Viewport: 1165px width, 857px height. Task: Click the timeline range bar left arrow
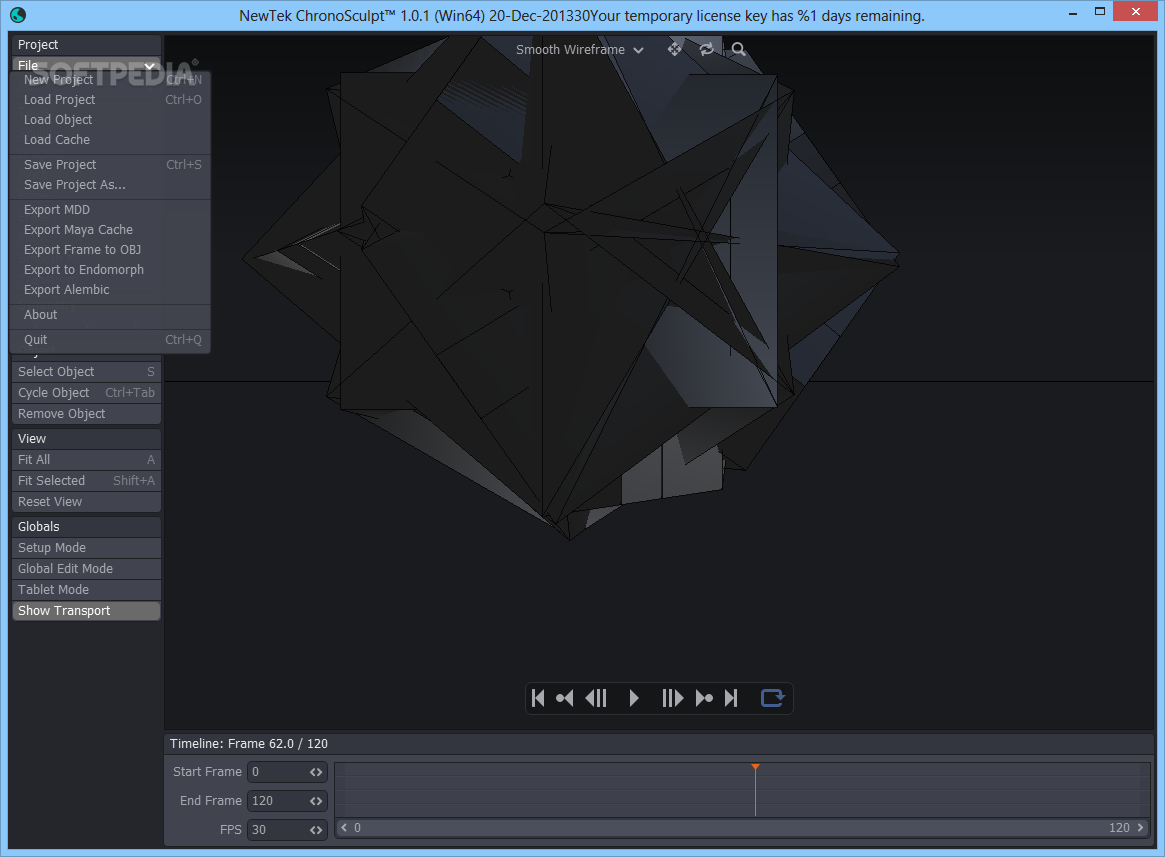(x=344, y=827)
